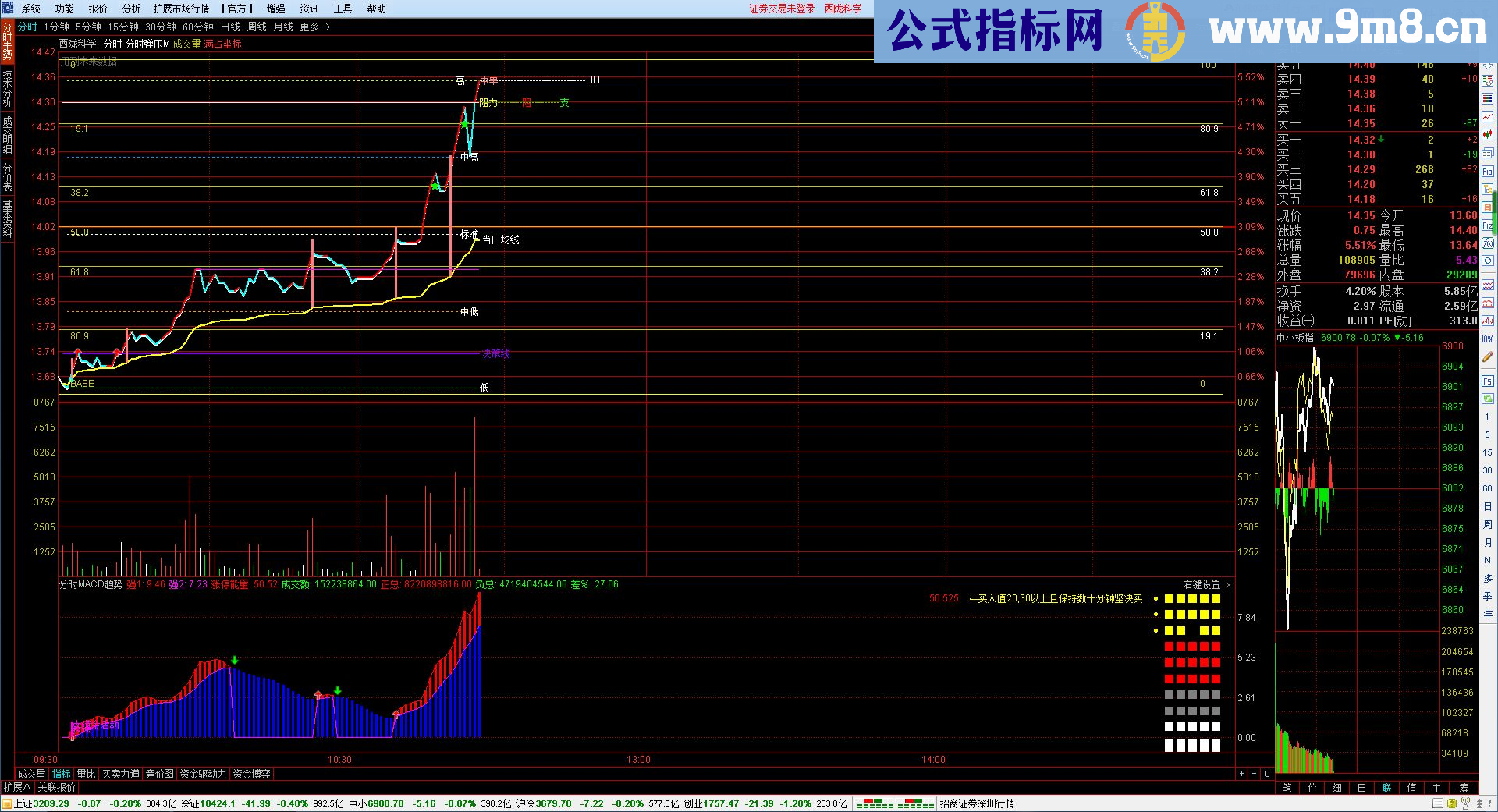Toggle 满占坐标 coordinate mode

click(224, 44)
